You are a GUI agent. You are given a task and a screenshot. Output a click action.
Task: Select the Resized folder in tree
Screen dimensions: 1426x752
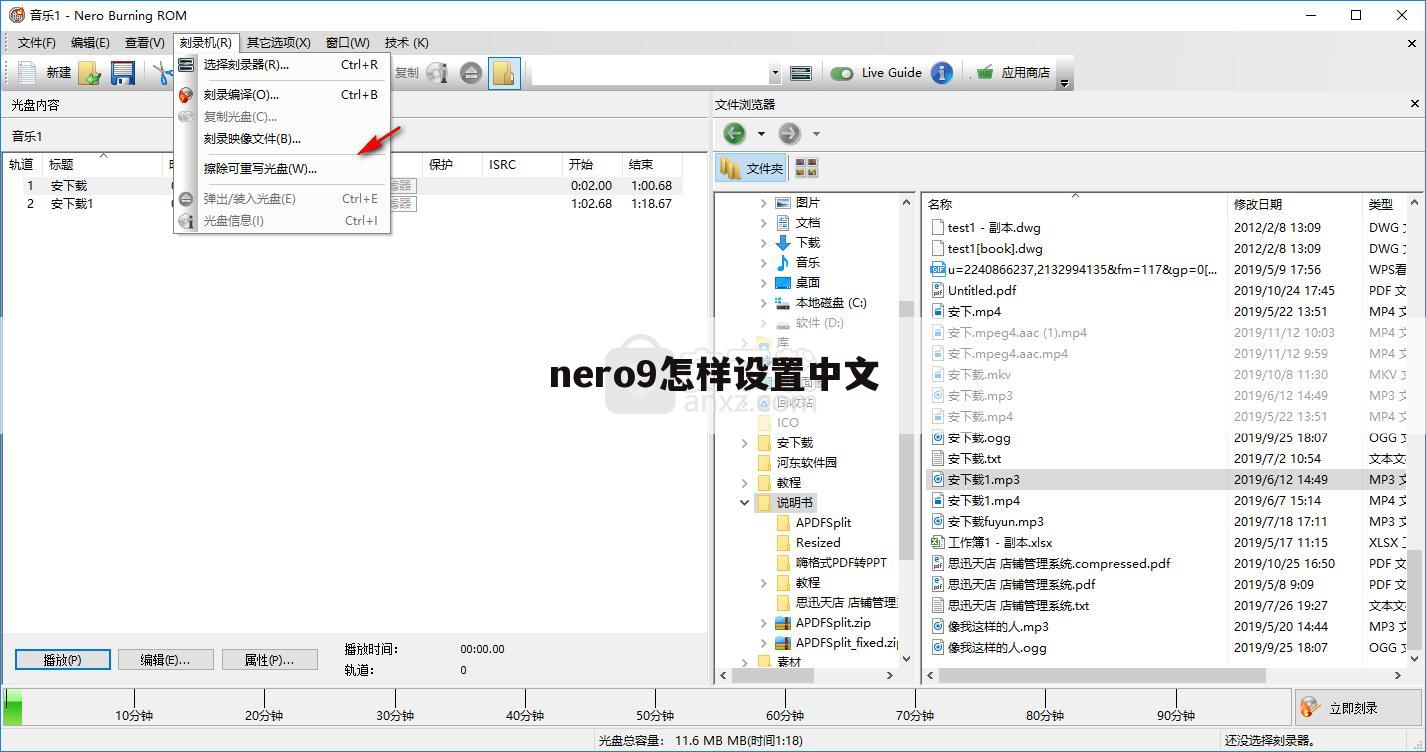[818, 542]
